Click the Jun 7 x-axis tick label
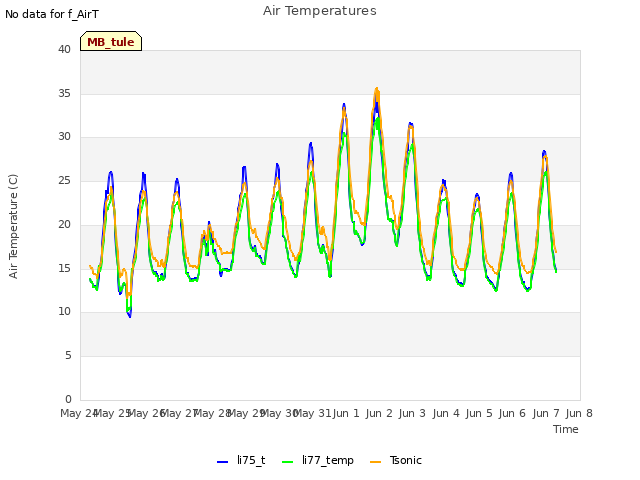The height and width of the screenshot is (480, 640). [x=546, y=413]
